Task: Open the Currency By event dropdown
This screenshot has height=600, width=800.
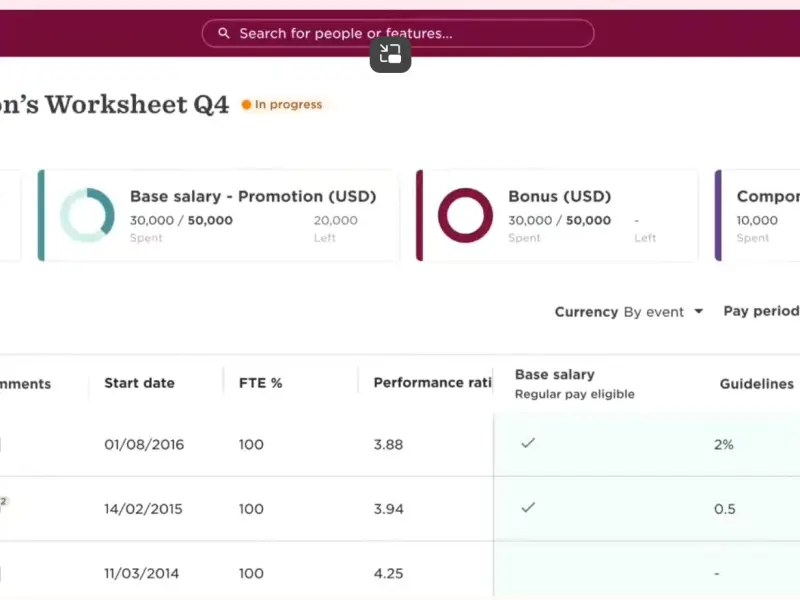Action: click(x=629, y=312)
